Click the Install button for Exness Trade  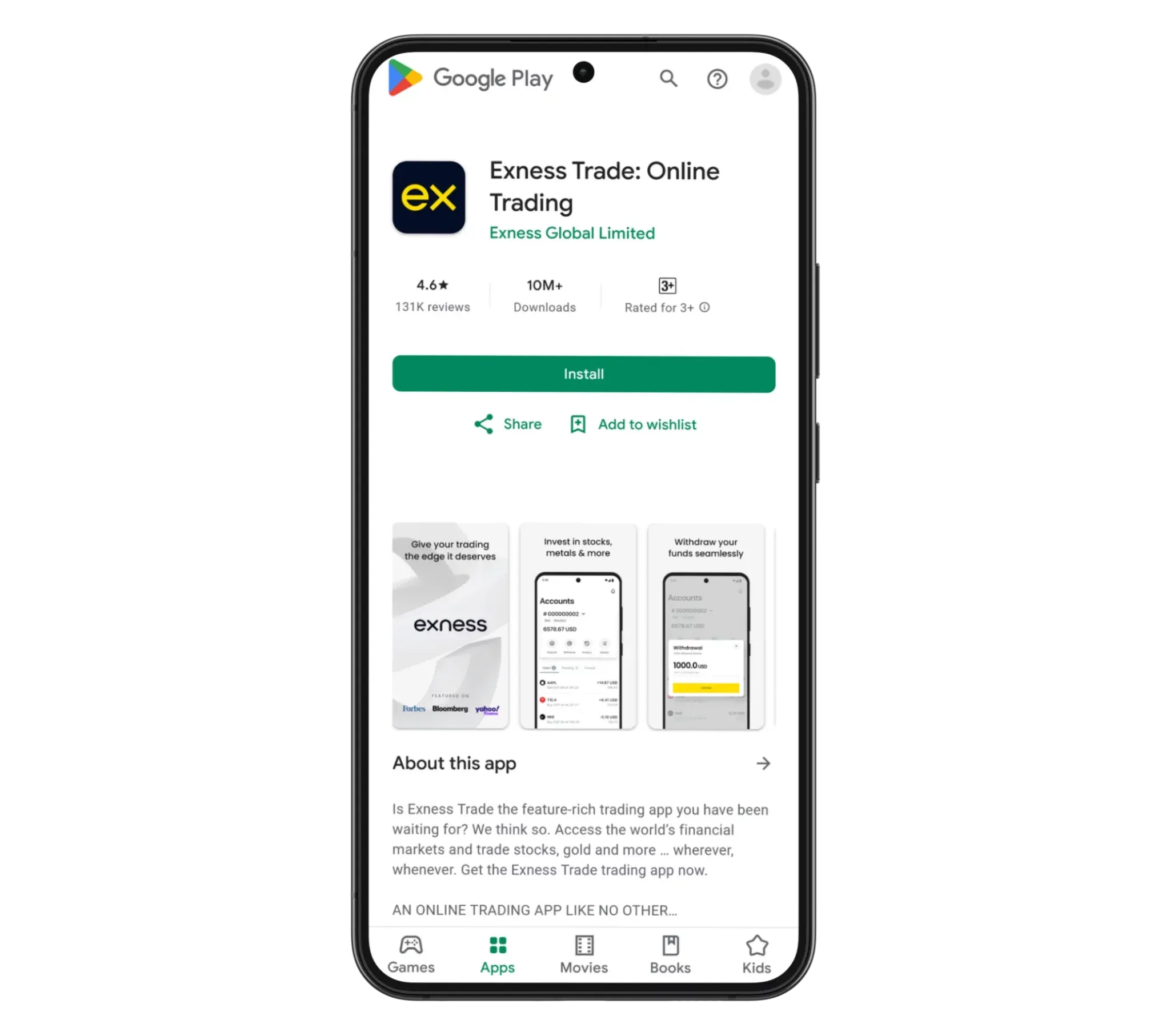(584, 373)
